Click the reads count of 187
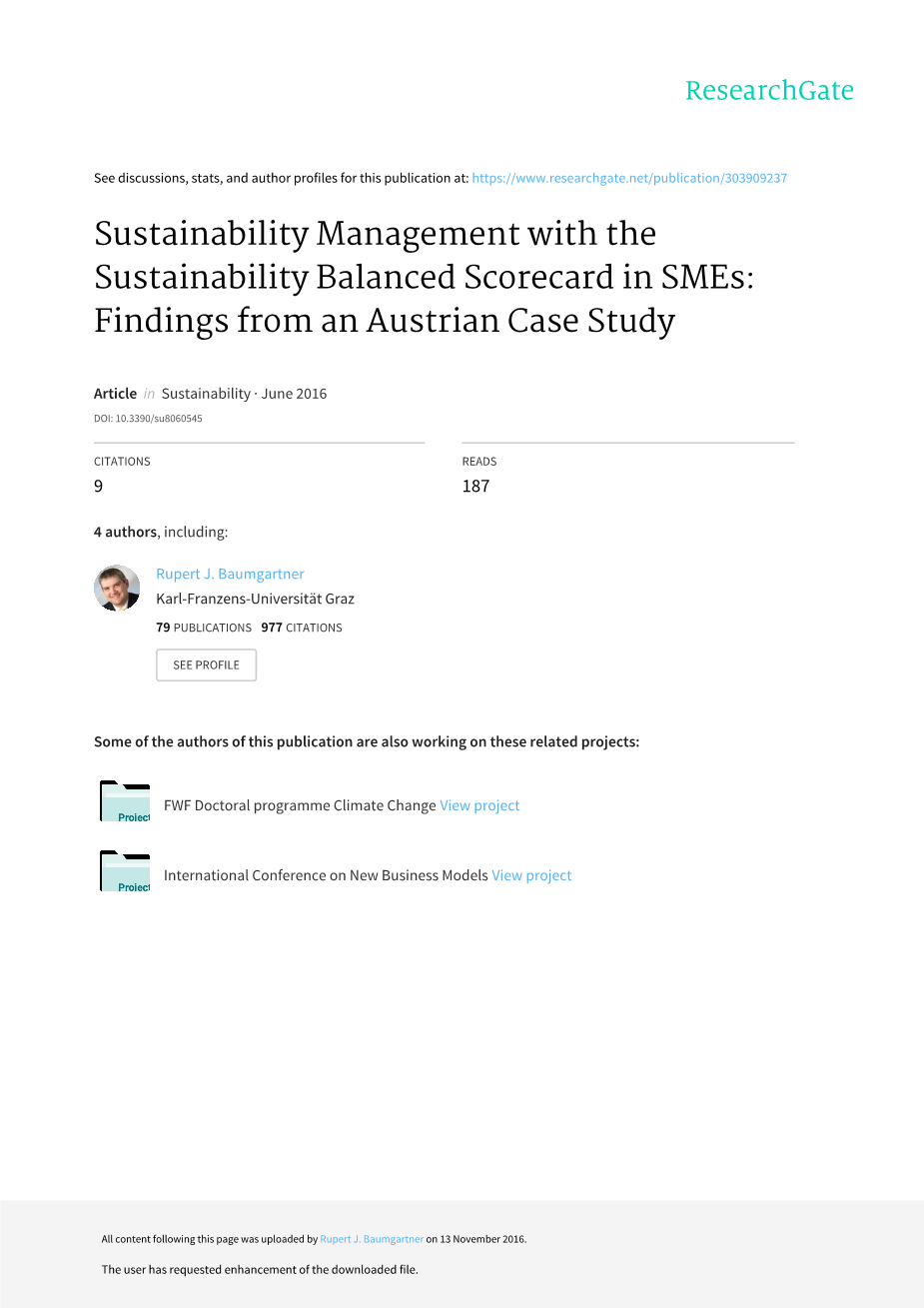Image resolution: width=924 pixels, height=1308 pixels. 475,486
